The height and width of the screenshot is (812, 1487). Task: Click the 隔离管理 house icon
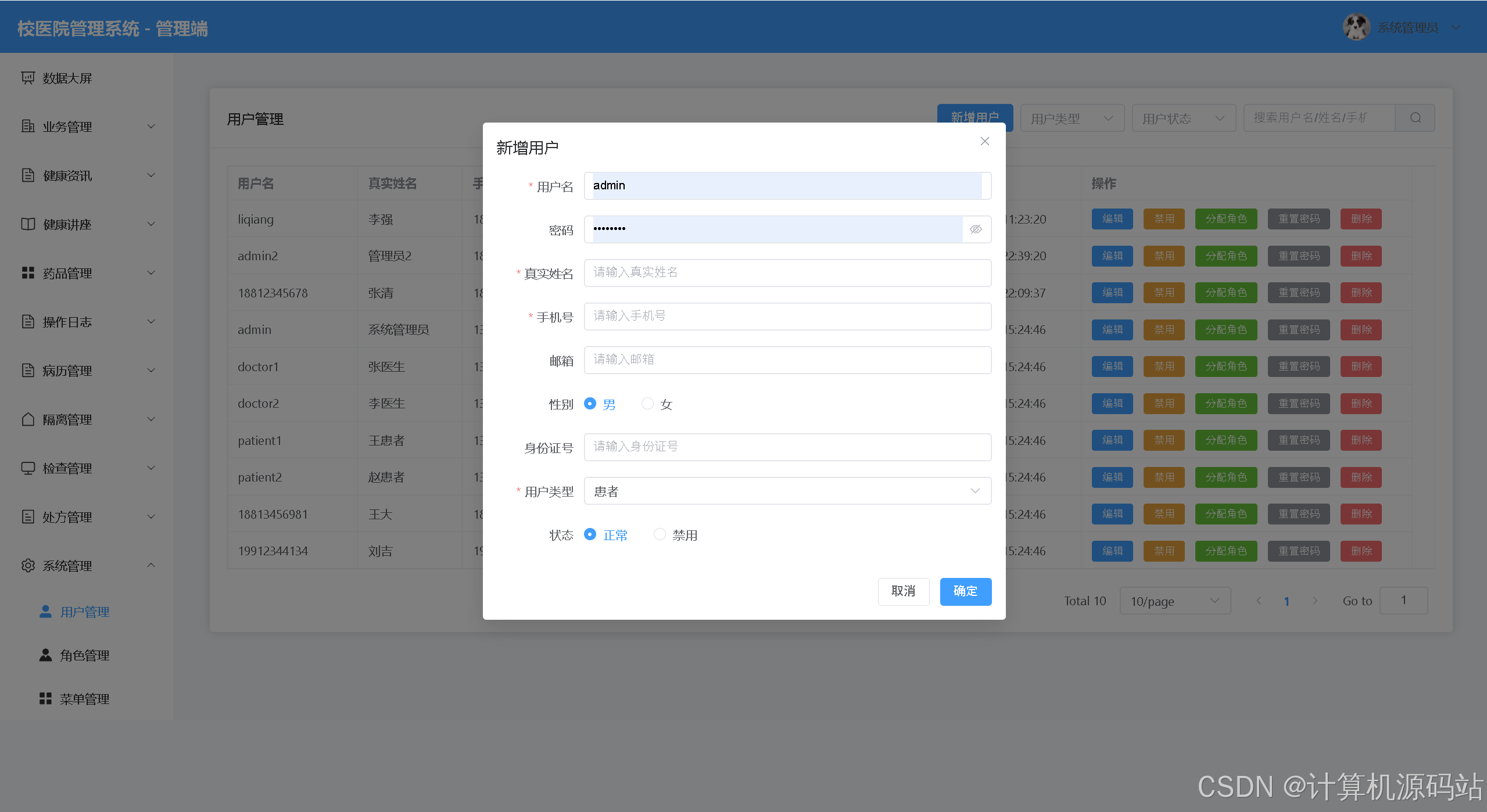pyautogui.click(x=28, y=419)
